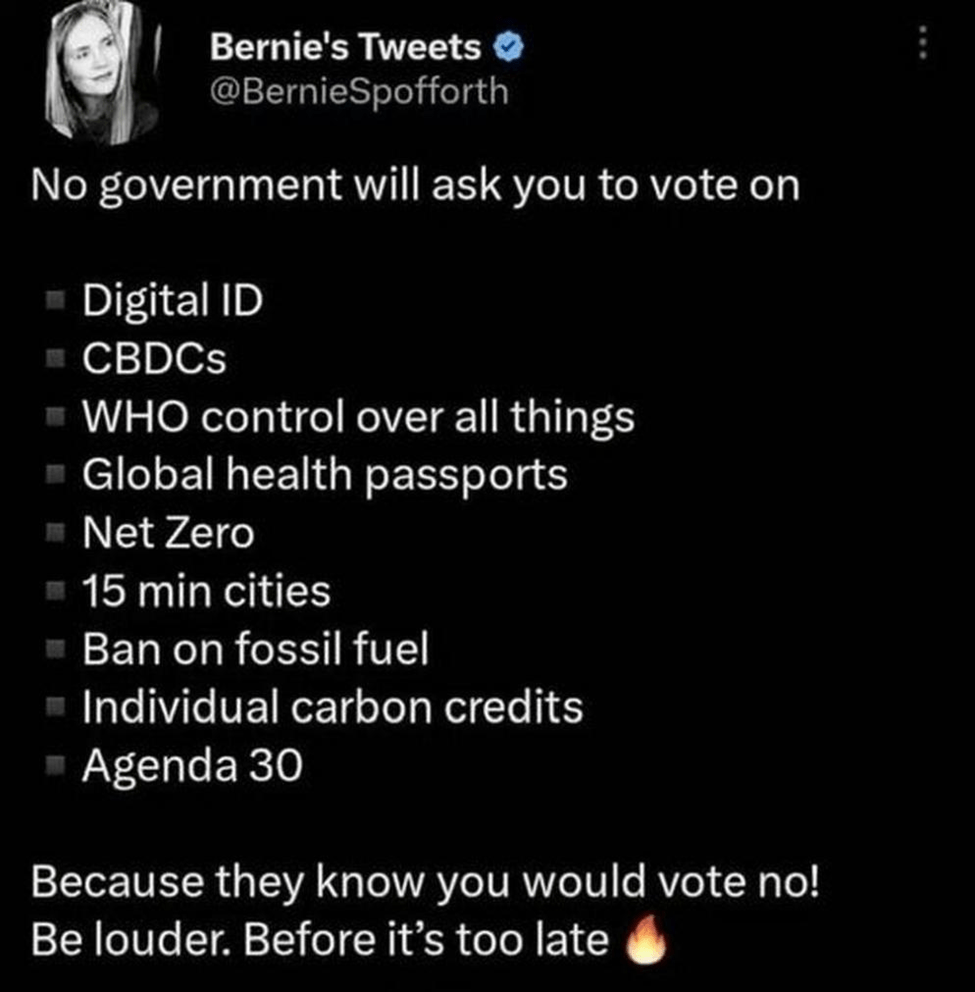Click the Bernie's Tweets display name
The width and height of the screenshot is (975, 992).
click(x=347, y=46)
